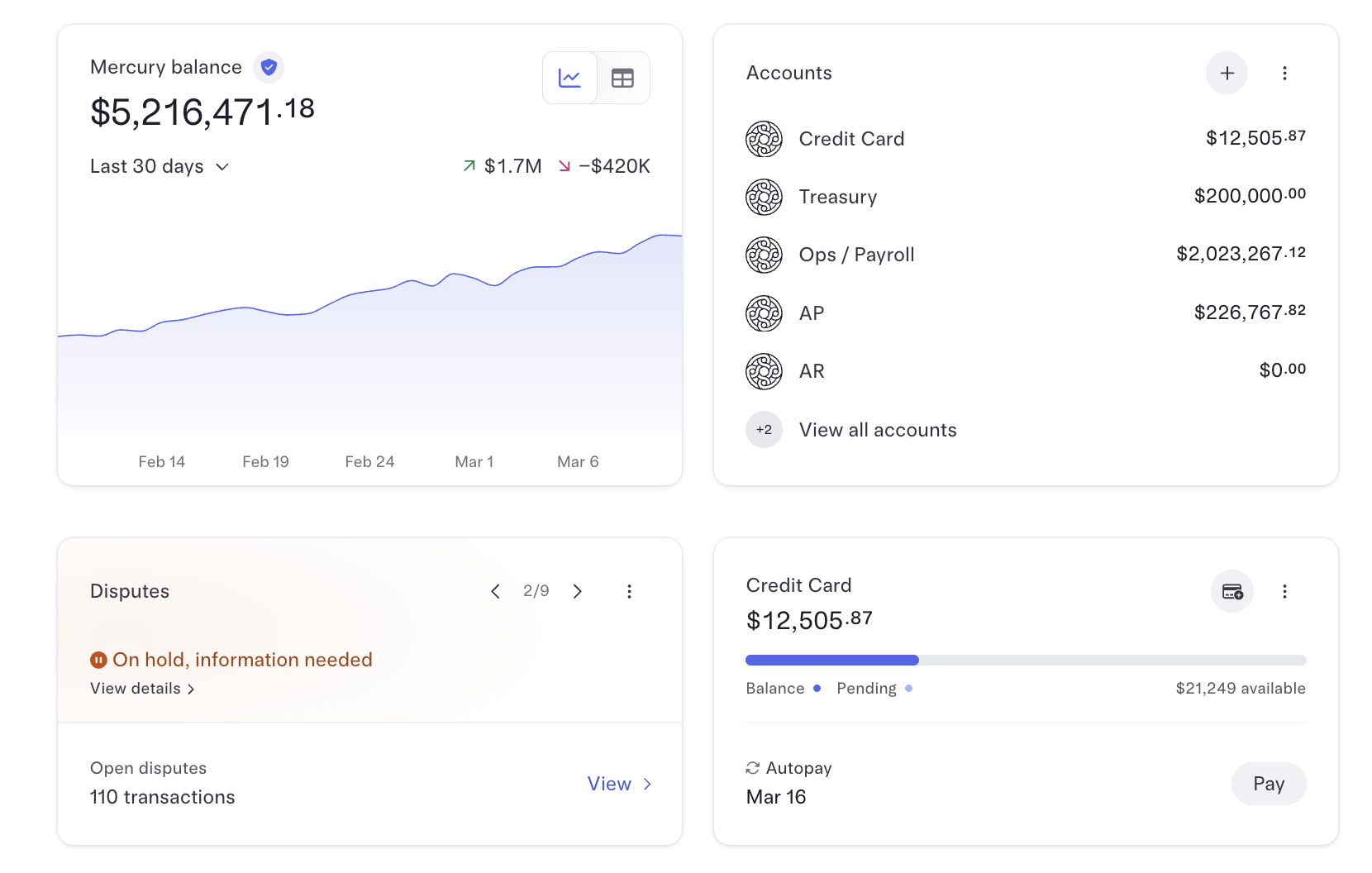This screenshot has width=1372, height=873.
Task: Open the Last 30 days range dropdown
Action: point(160,166)
